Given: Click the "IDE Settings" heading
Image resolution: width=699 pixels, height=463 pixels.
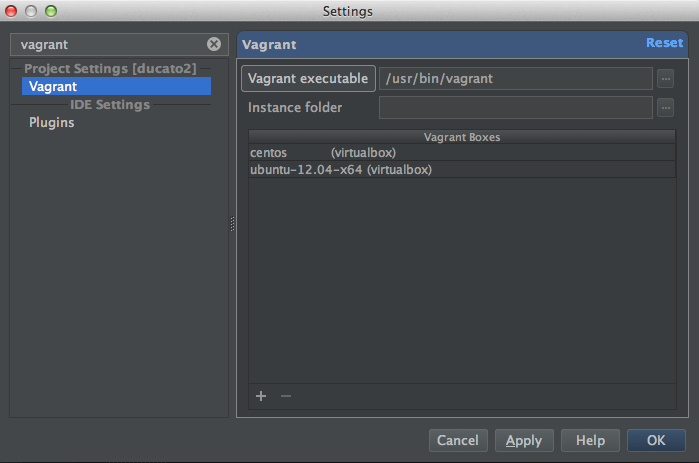Looking at the screenshot, I should 110,105.
